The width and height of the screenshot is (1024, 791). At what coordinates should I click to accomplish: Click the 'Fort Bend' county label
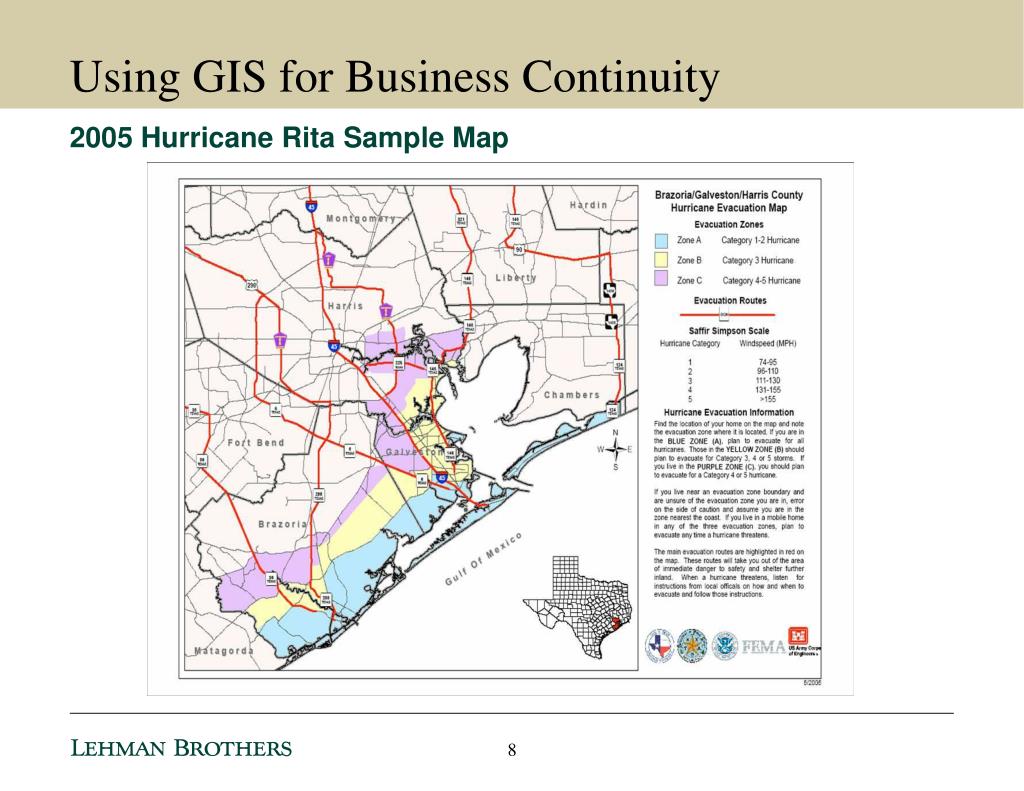point(256,442)
